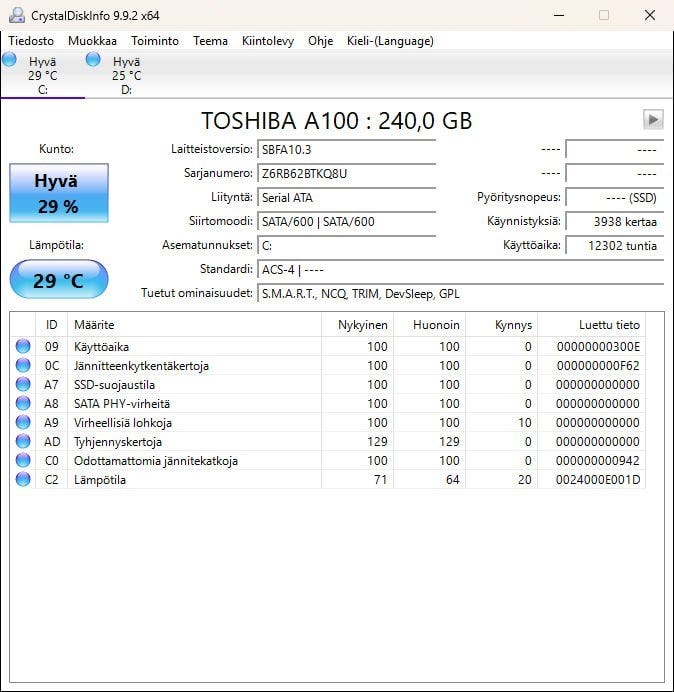Click the status orb for Tyhjennyskertoja row

pyautogui.click(x=23, y=441)
